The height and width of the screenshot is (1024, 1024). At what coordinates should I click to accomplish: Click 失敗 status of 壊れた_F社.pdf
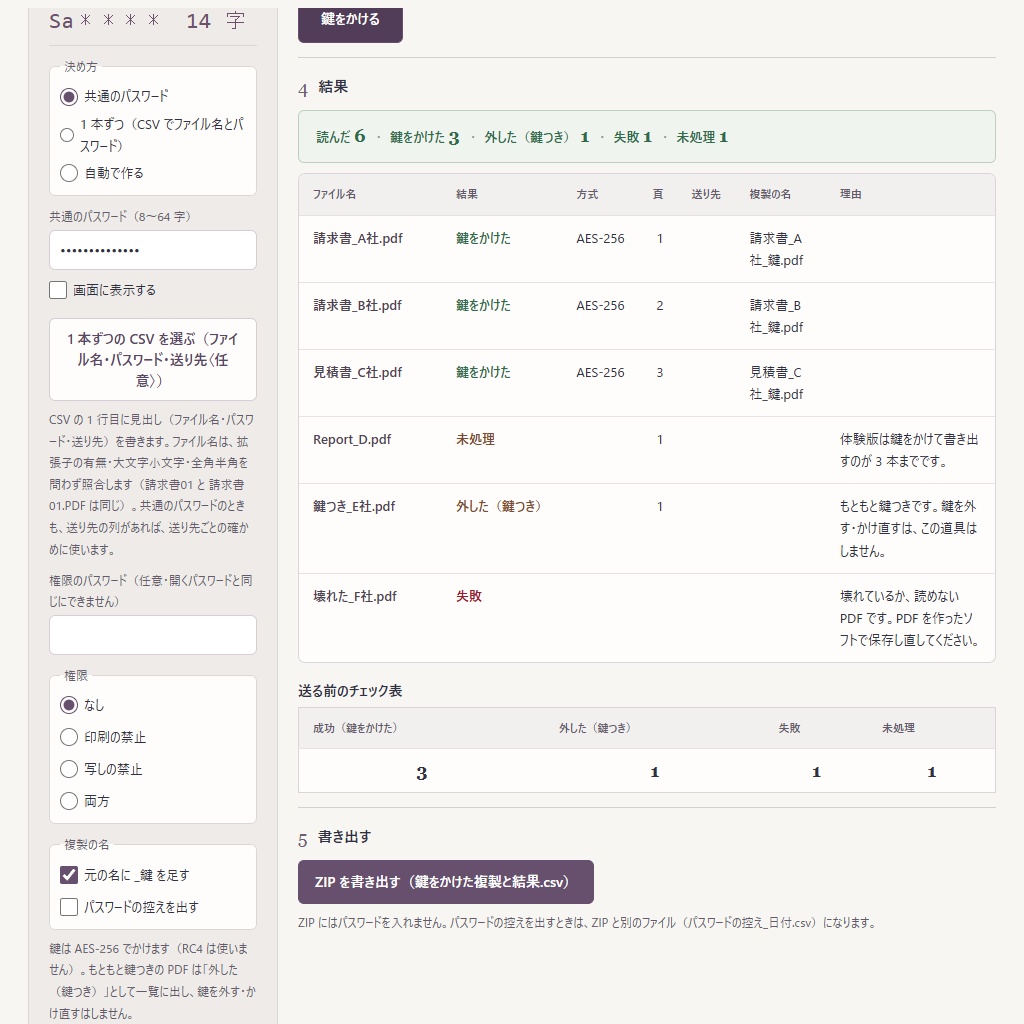point(469,596)
